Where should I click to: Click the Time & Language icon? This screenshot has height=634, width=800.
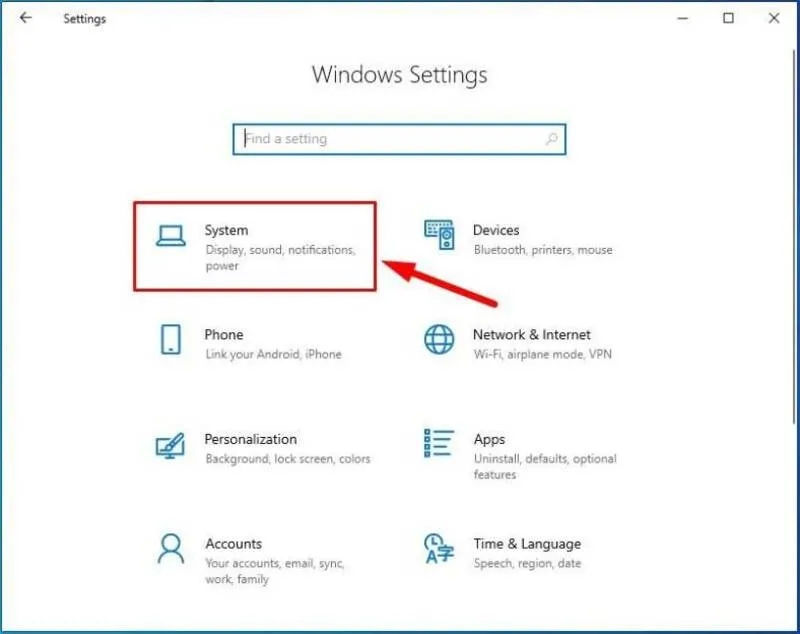point(439,549)
